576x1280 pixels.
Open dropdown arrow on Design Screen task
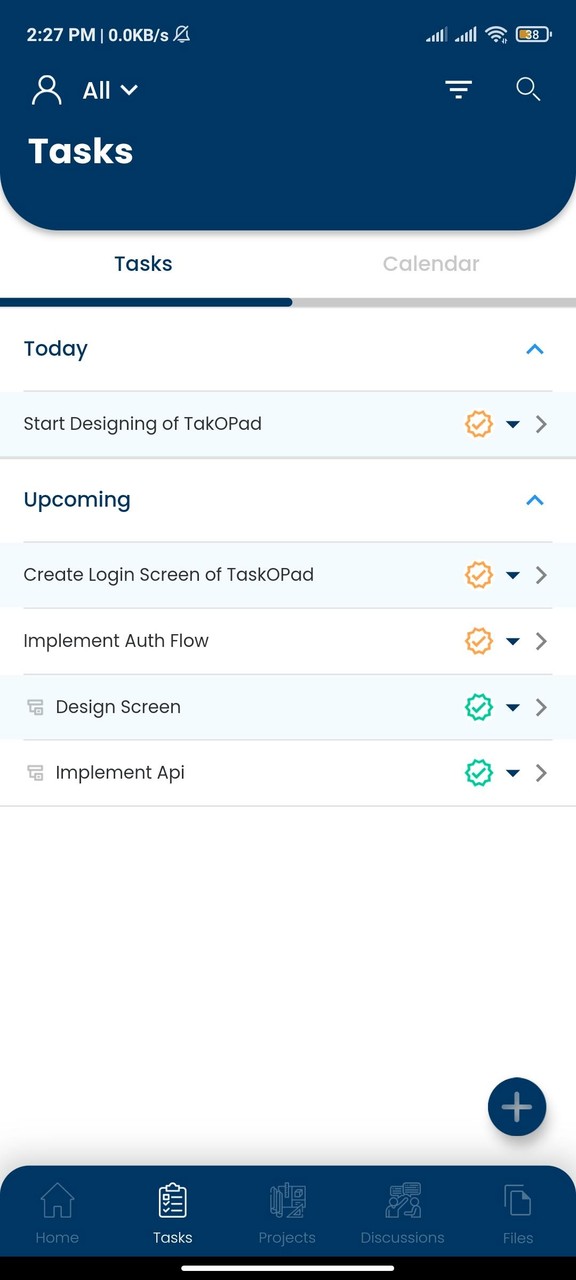click(x=513, y=707)
